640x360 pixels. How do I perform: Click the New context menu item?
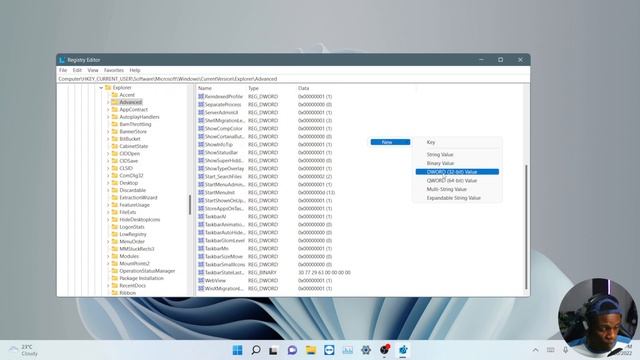click(x=390, y=142)
